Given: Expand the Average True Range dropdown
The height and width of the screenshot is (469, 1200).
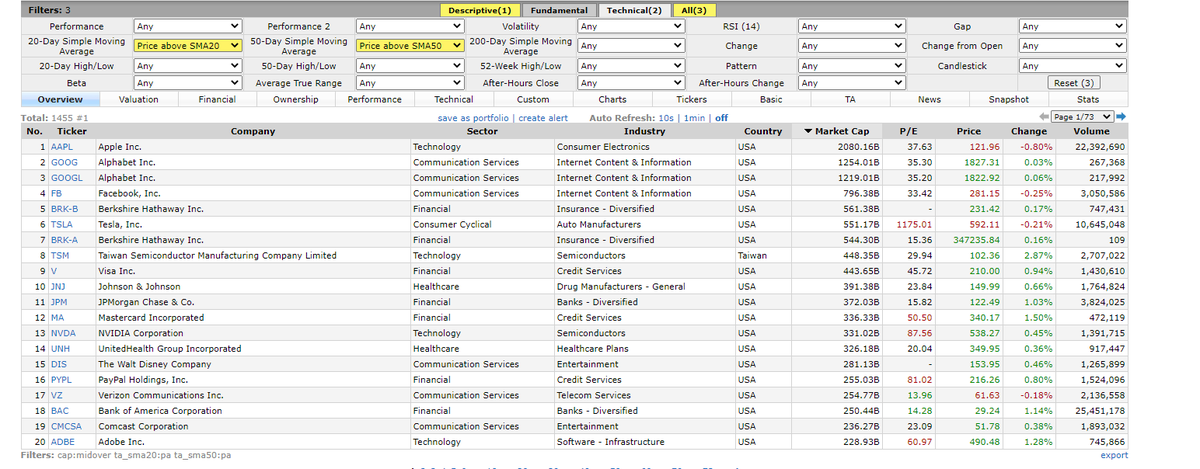Looking at the screenshot, I should click(x=410, y=83).
